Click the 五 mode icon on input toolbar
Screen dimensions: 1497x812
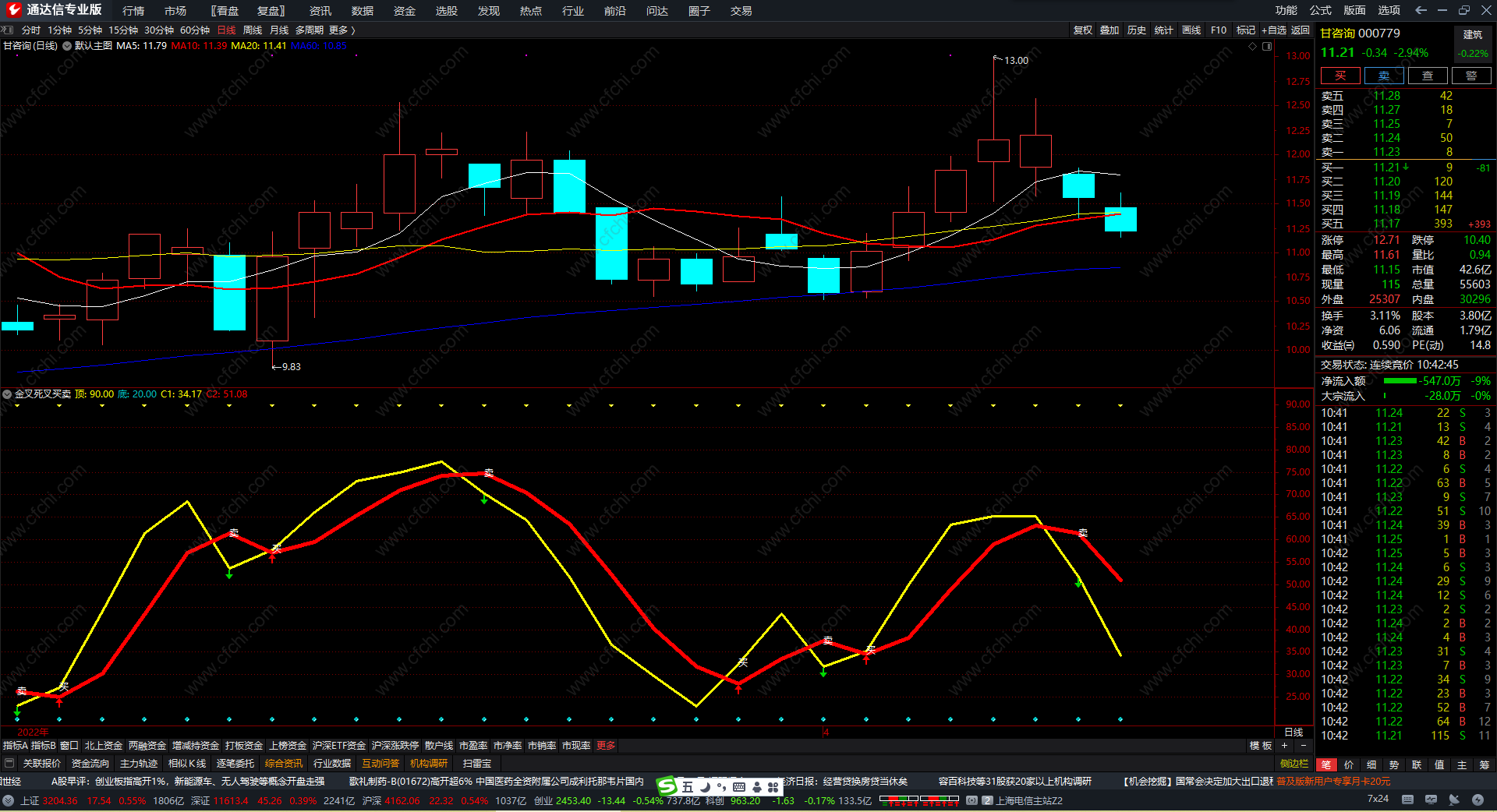coord(687,787)
